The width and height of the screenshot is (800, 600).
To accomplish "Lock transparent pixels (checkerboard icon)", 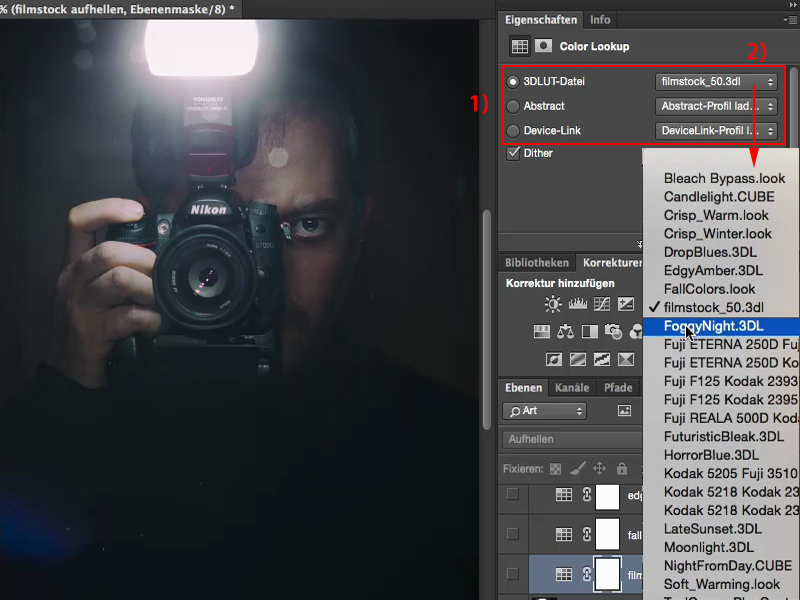I will click(556, 469).
